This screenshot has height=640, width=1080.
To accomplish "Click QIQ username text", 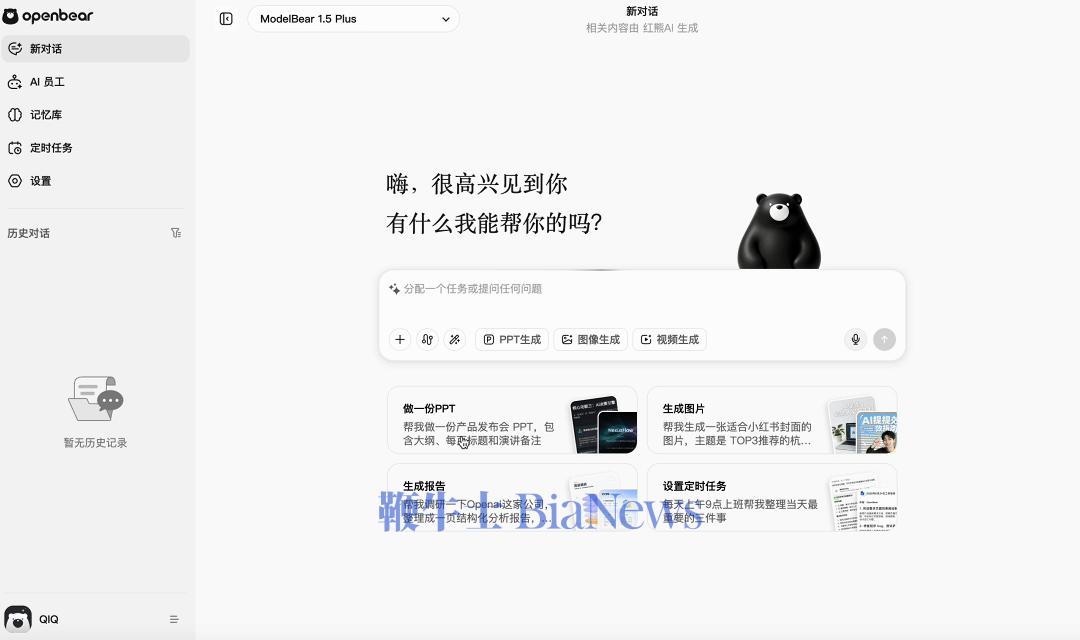I will coord(49,619).
